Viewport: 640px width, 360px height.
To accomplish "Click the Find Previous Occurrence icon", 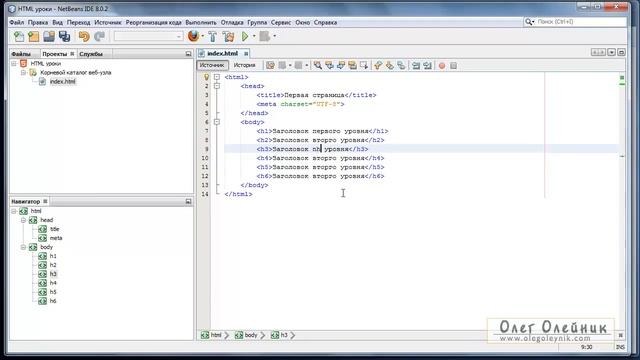I will pos(329,65).
